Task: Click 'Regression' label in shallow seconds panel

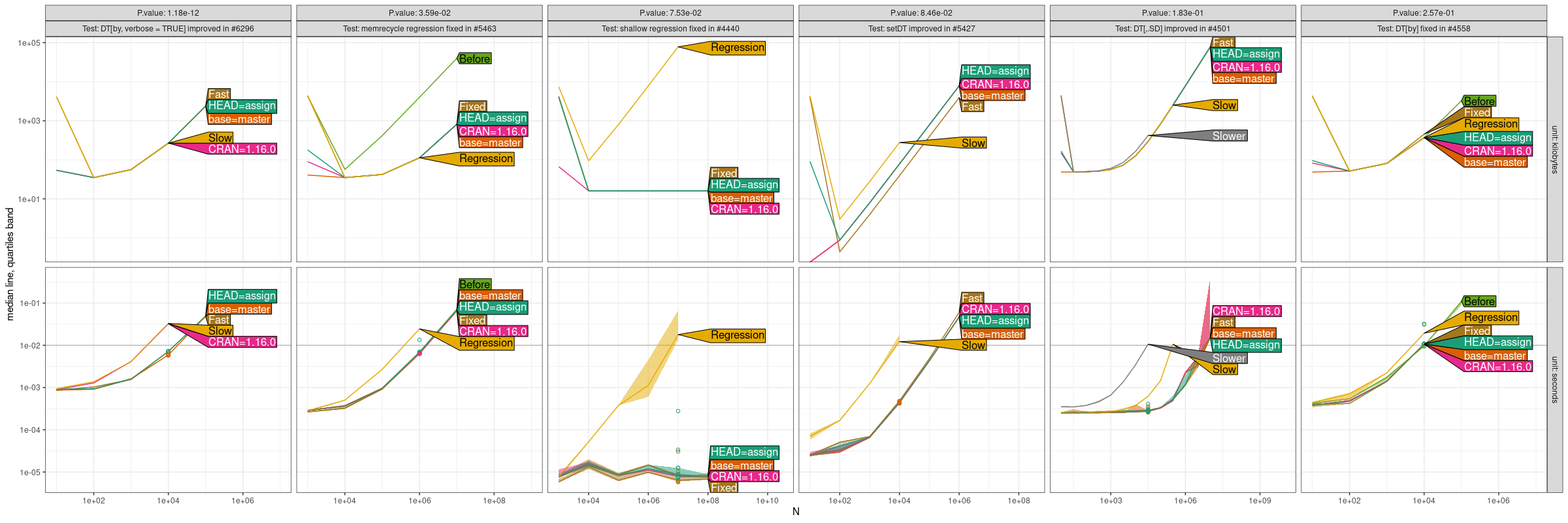Action: pyautogui.click(x=738, y=335)
